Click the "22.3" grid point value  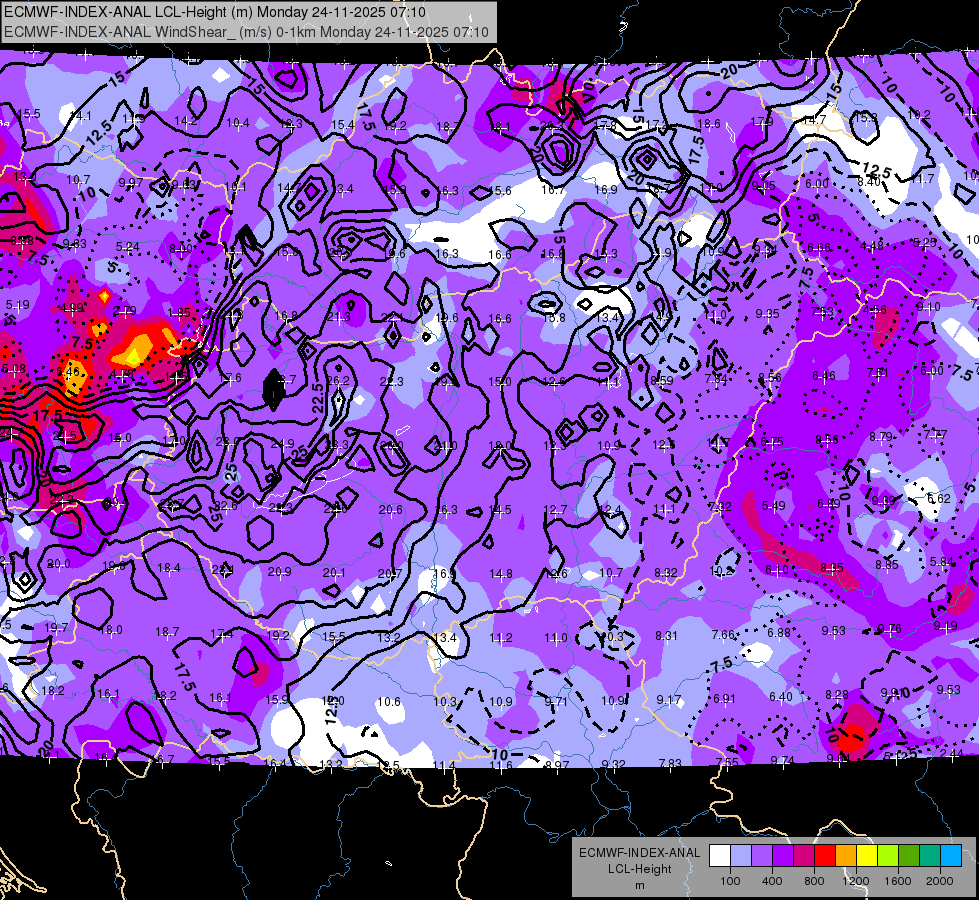click(391, 381)
